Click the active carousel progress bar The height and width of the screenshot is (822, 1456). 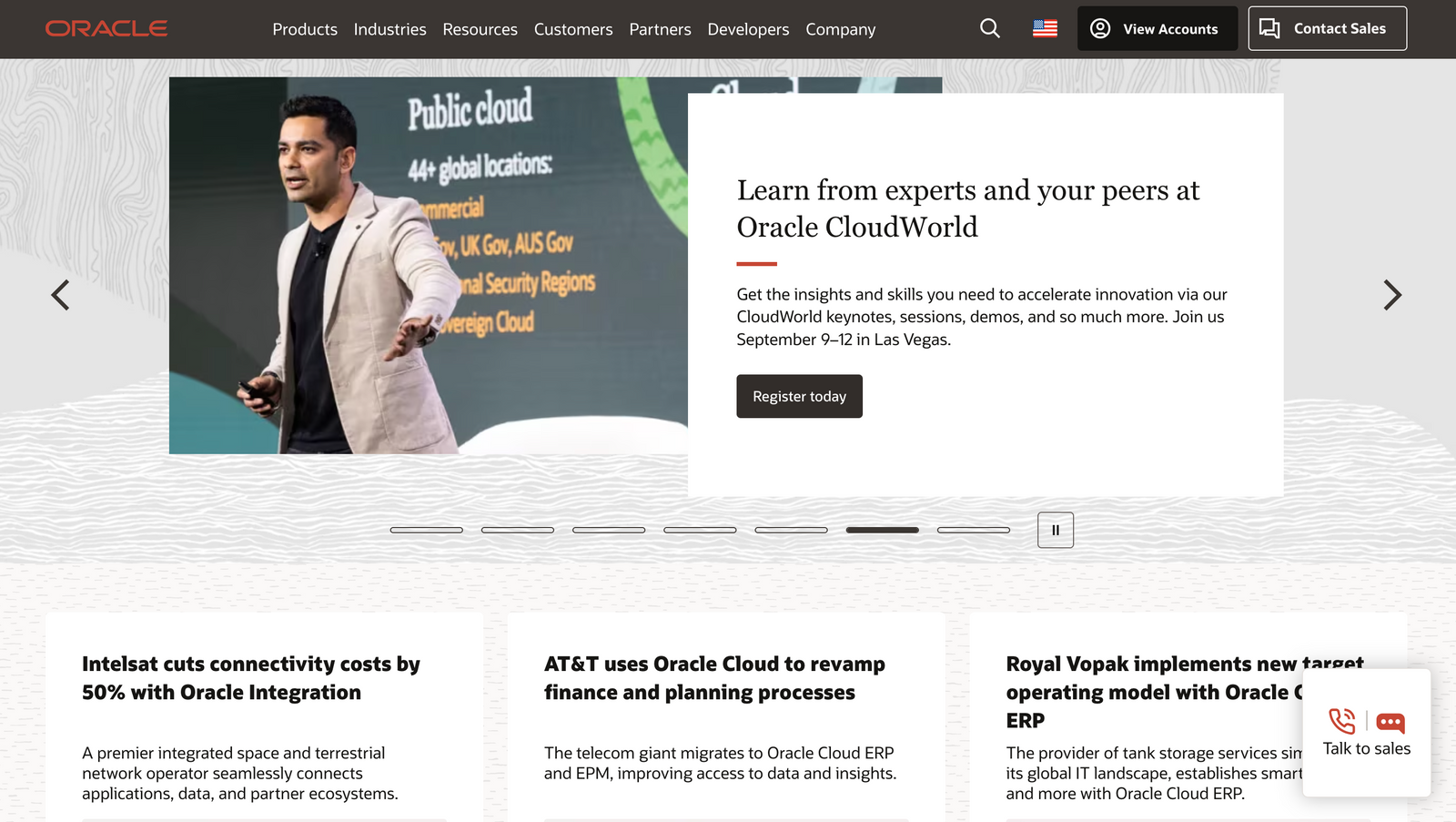coord(882,529)
